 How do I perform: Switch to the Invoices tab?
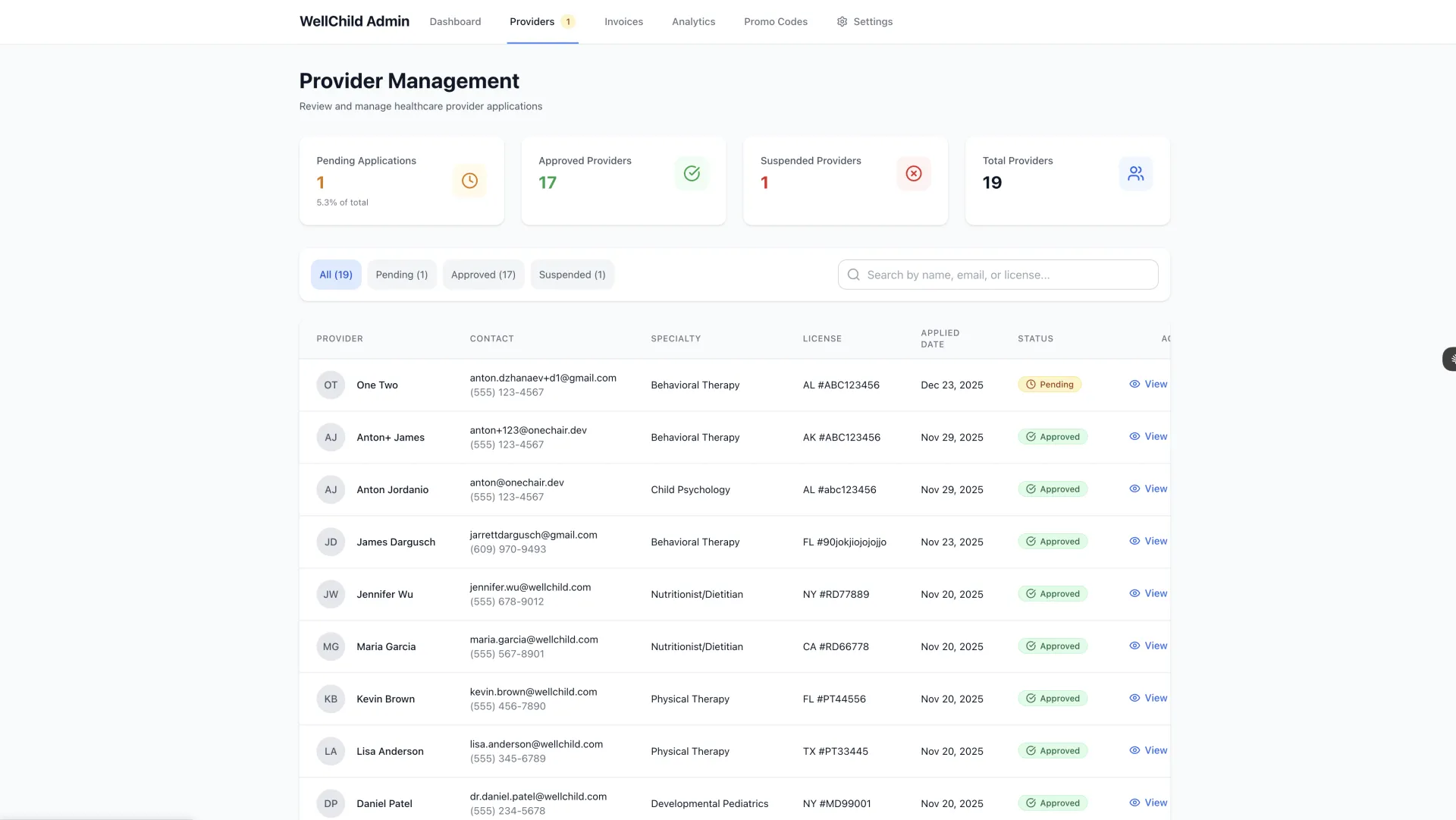click(623, 22)
